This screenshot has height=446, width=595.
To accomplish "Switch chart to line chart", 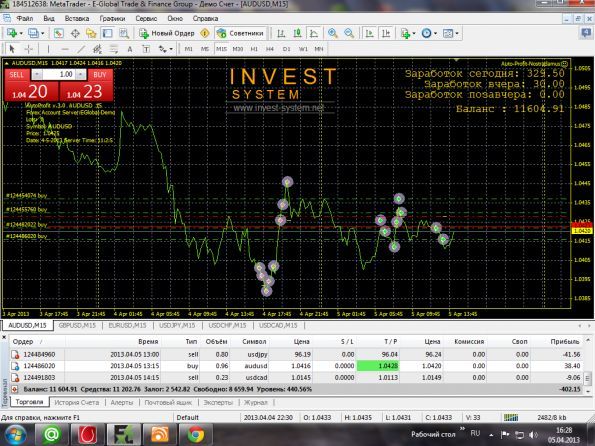I will click(314, 33).
